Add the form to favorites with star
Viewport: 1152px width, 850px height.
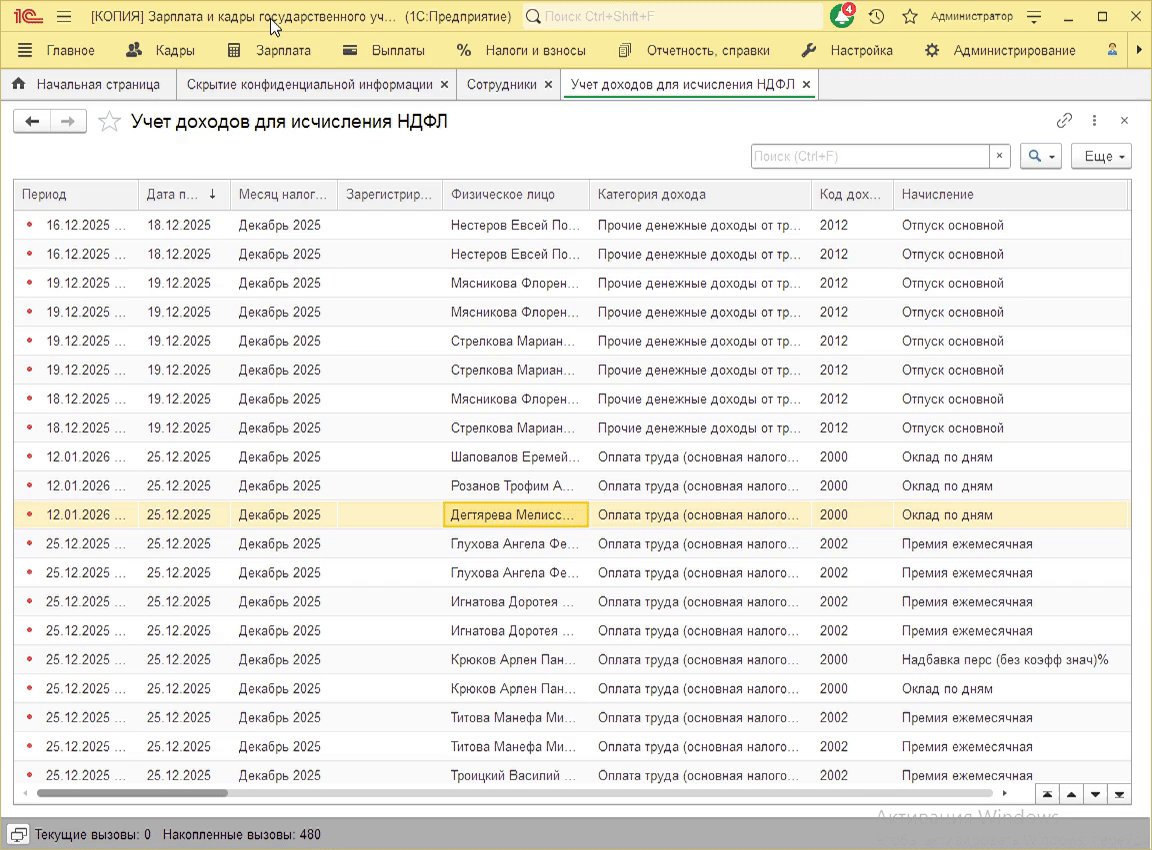(x=109, y=121)
